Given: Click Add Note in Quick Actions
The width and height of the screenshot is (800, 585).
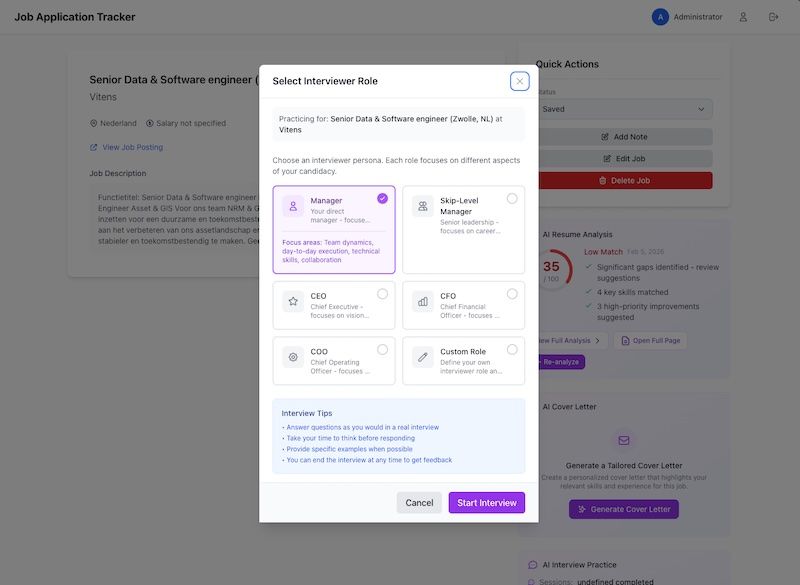Looking at the screenshot, I should tap(625, 137).
